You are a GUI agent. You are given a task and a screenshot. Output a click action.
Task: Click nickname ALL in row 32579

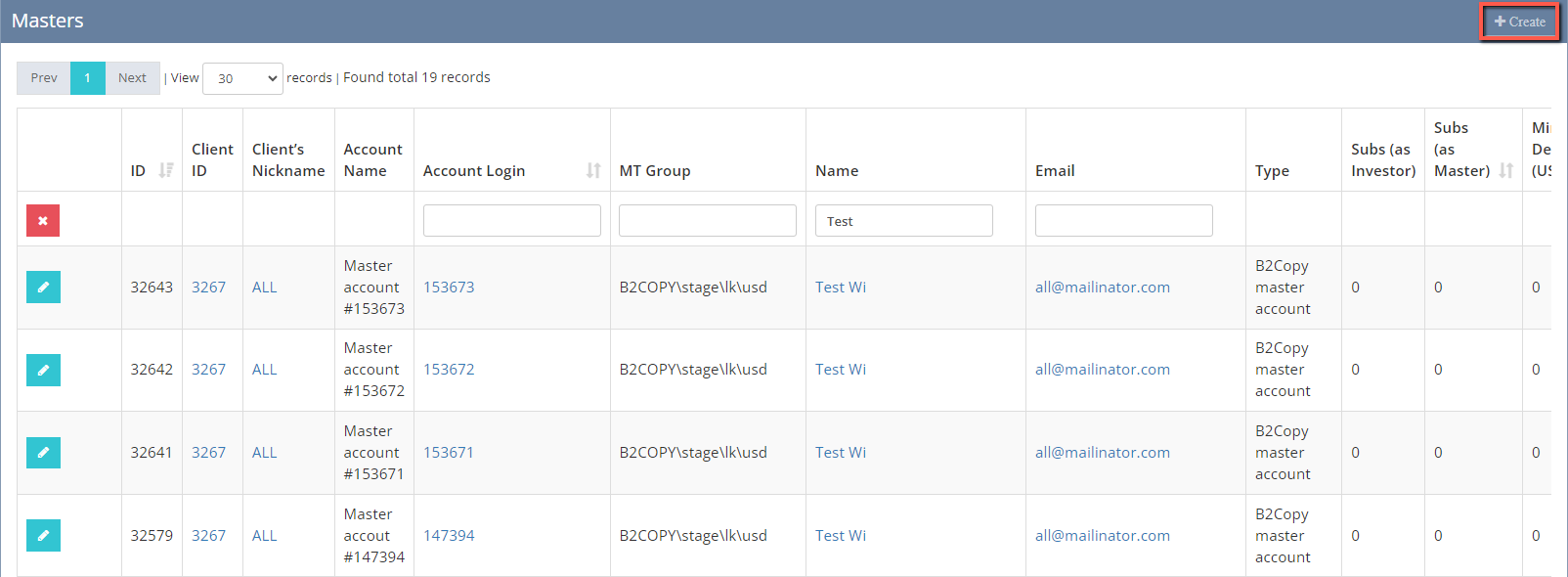(265, 535)
